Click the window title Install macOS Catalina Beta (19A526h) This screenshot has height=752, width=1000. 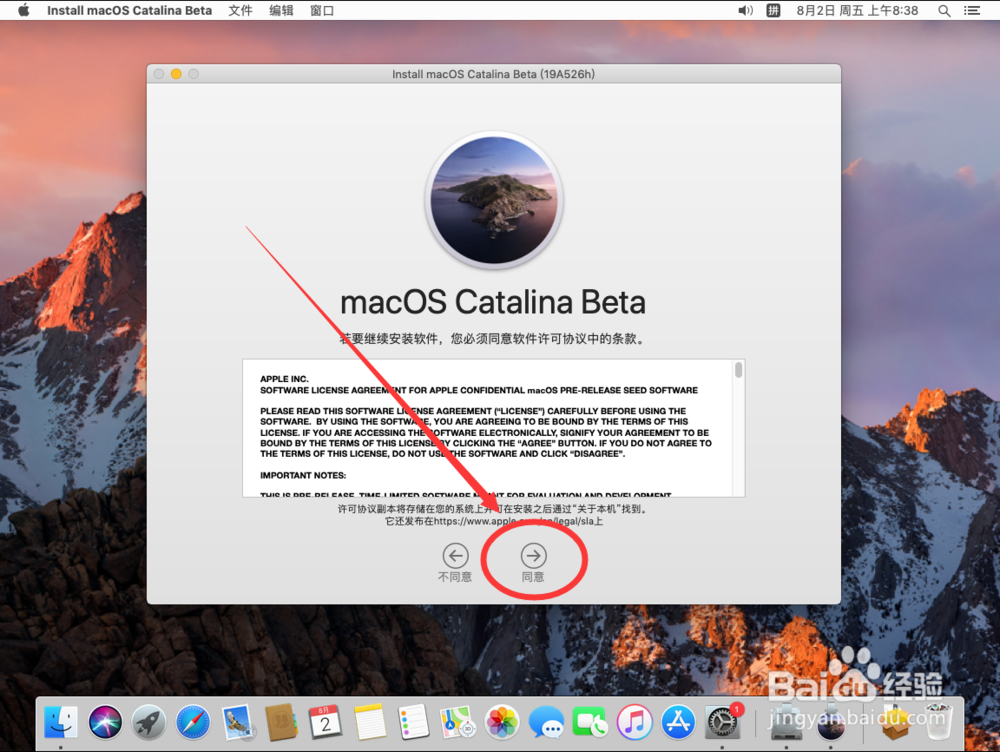[494, 74]
